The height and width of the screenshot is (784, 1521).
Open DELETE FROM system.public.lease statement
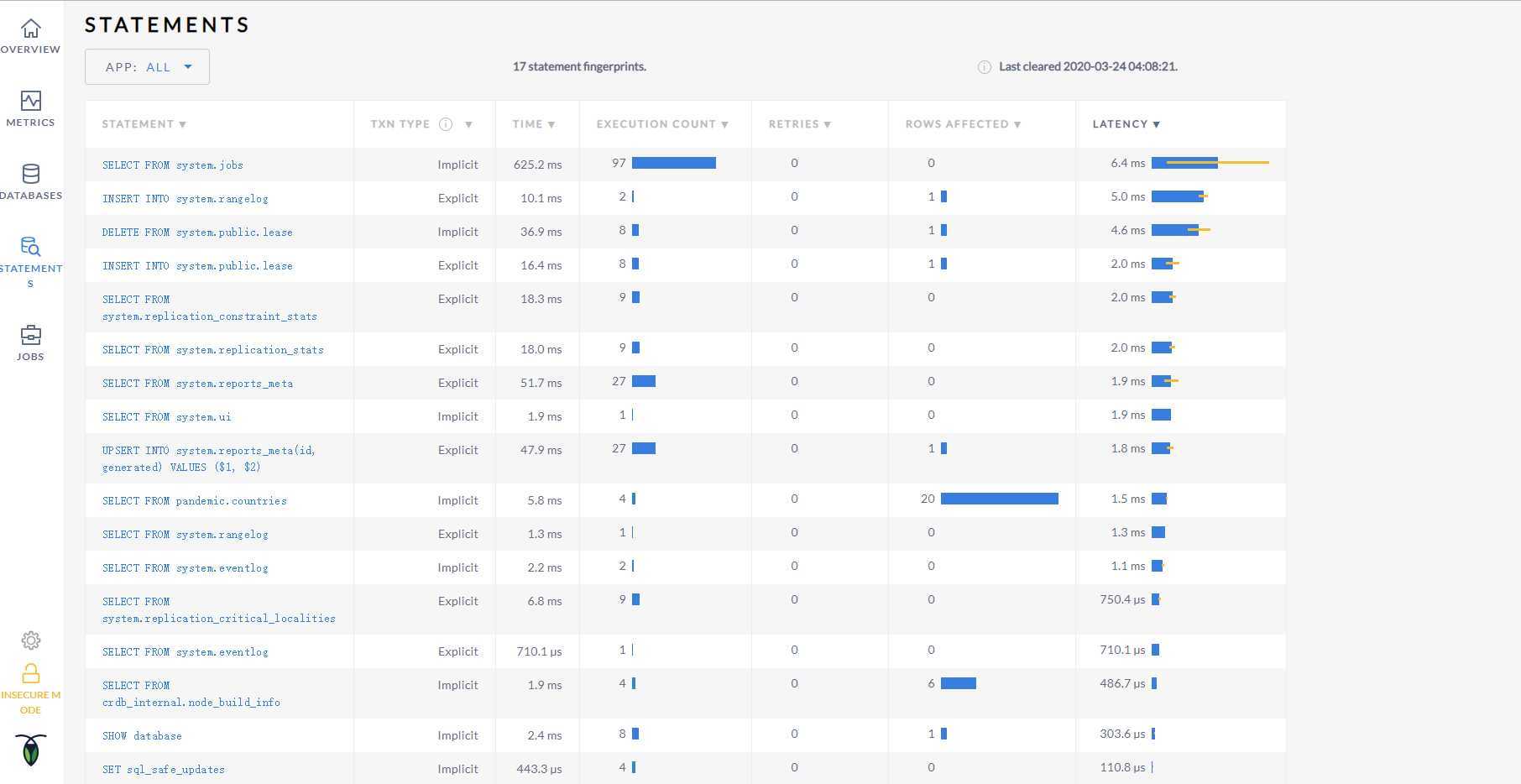pos(197,233)
